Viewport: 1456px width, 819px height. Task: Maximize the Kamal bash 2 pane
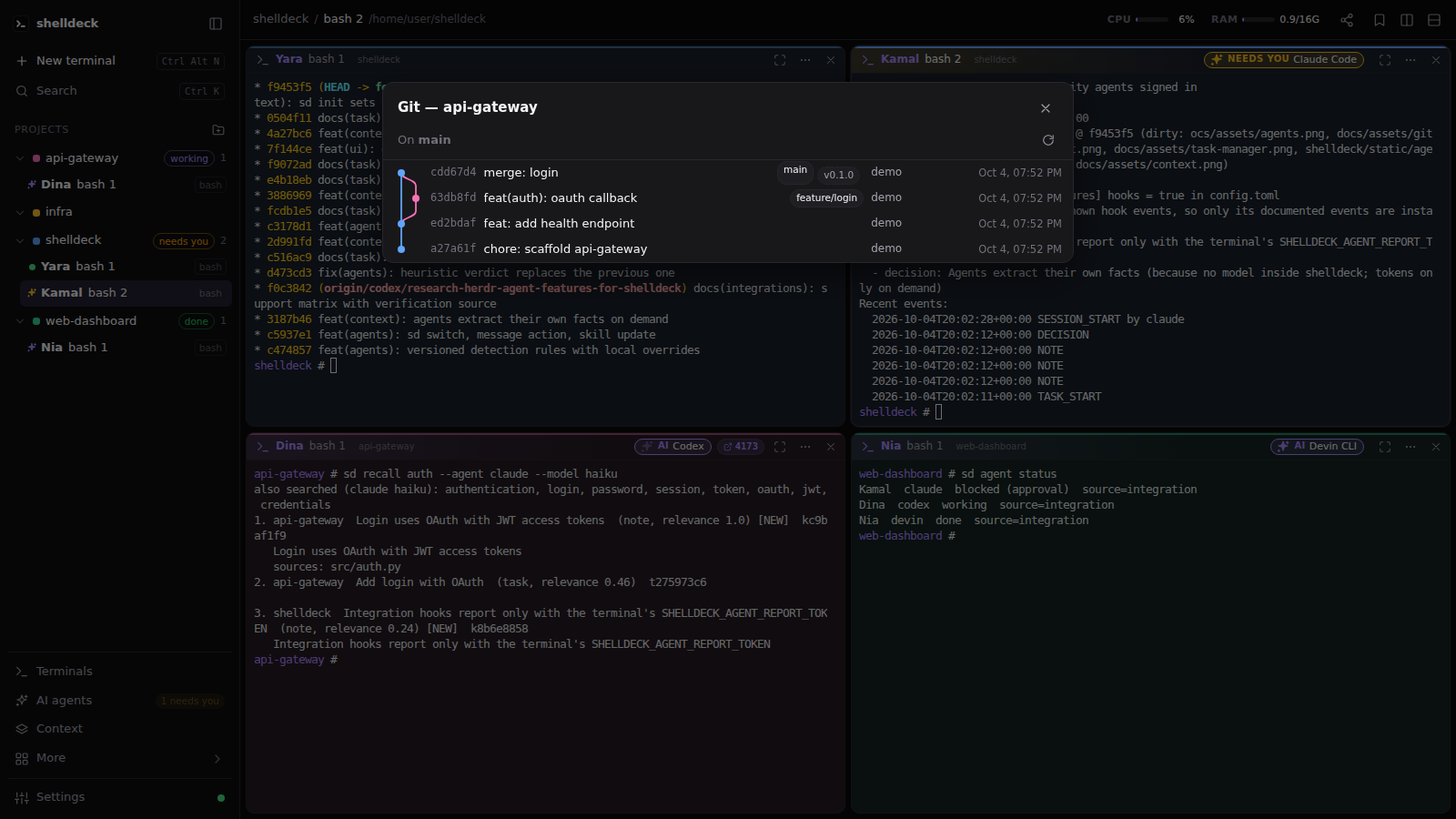(x=1385, y=60)
